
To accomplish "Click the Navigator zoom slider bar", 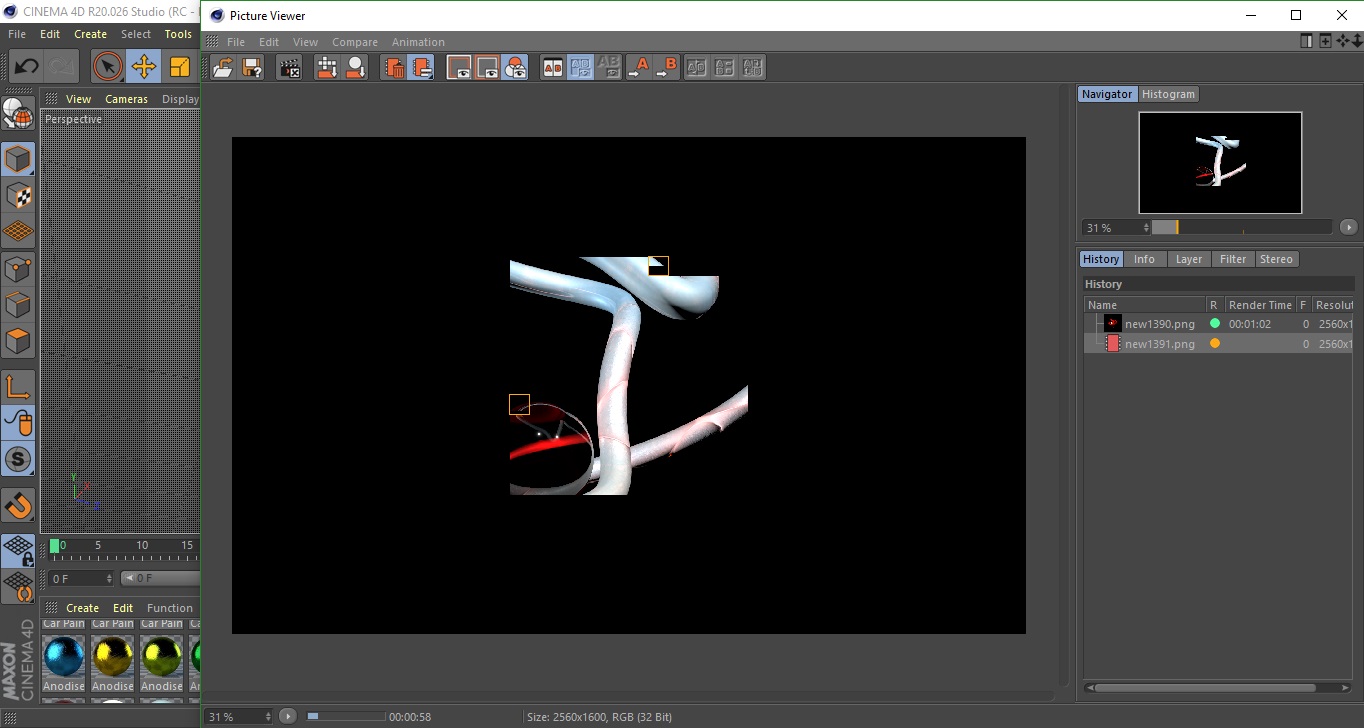I will (x=1242, y=227).
